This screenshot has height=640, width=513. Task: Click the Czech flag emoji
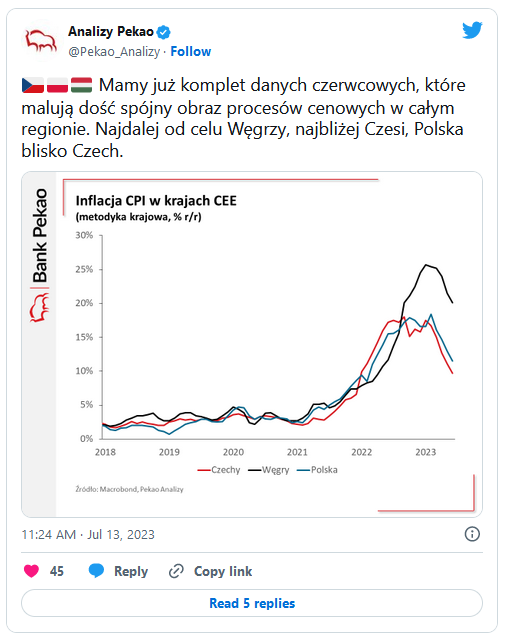click(x=33, y=85)
